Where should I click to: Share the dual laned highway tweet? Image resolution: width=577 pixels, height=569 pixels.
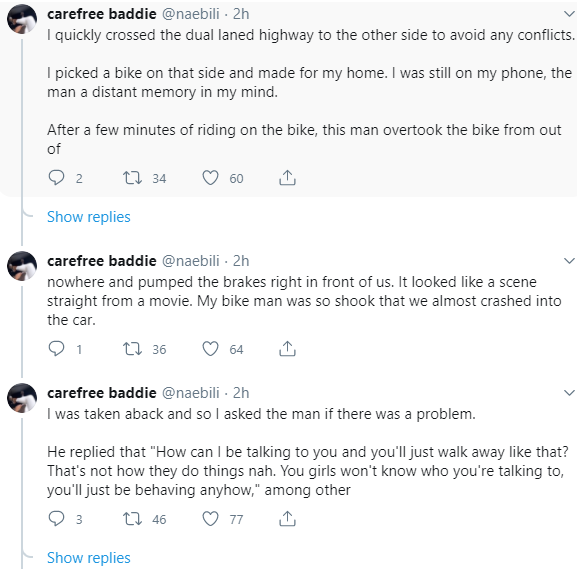point(287,177)
